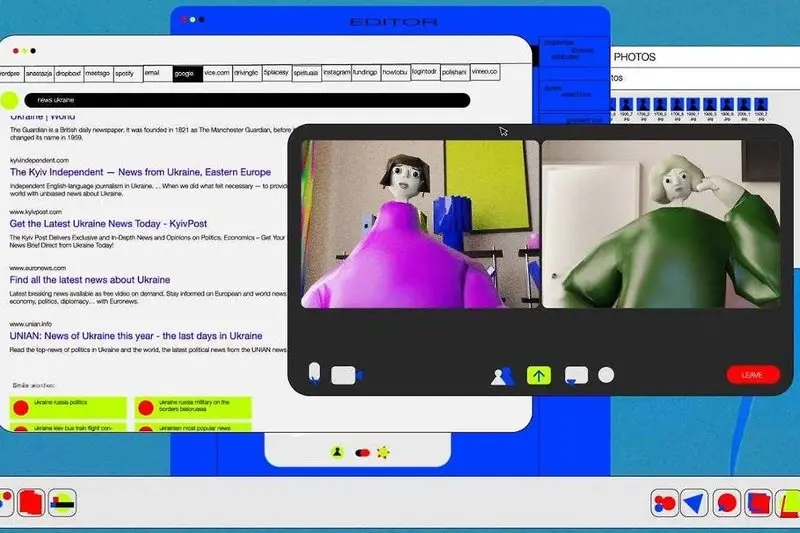This screenshot has width=800, height=533.
Task: Toggle the red and black pill switch
Action: 362,453
